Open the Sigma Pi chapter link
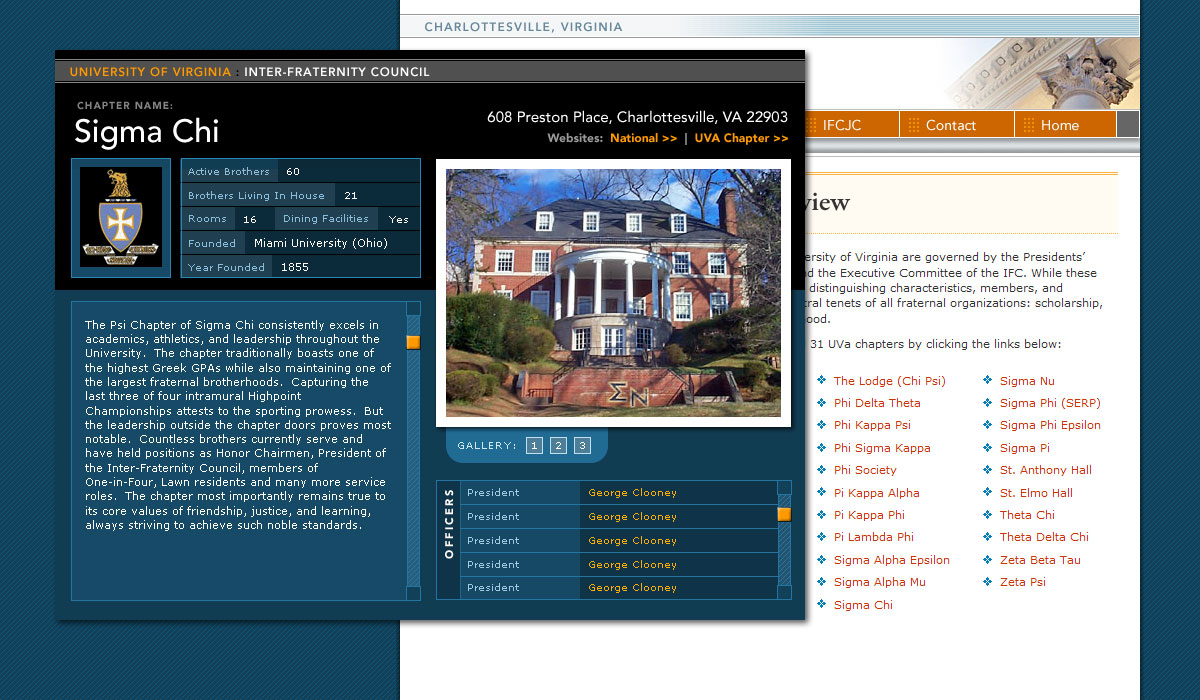Screen dimensions: 1200x700 point(1025,448)
